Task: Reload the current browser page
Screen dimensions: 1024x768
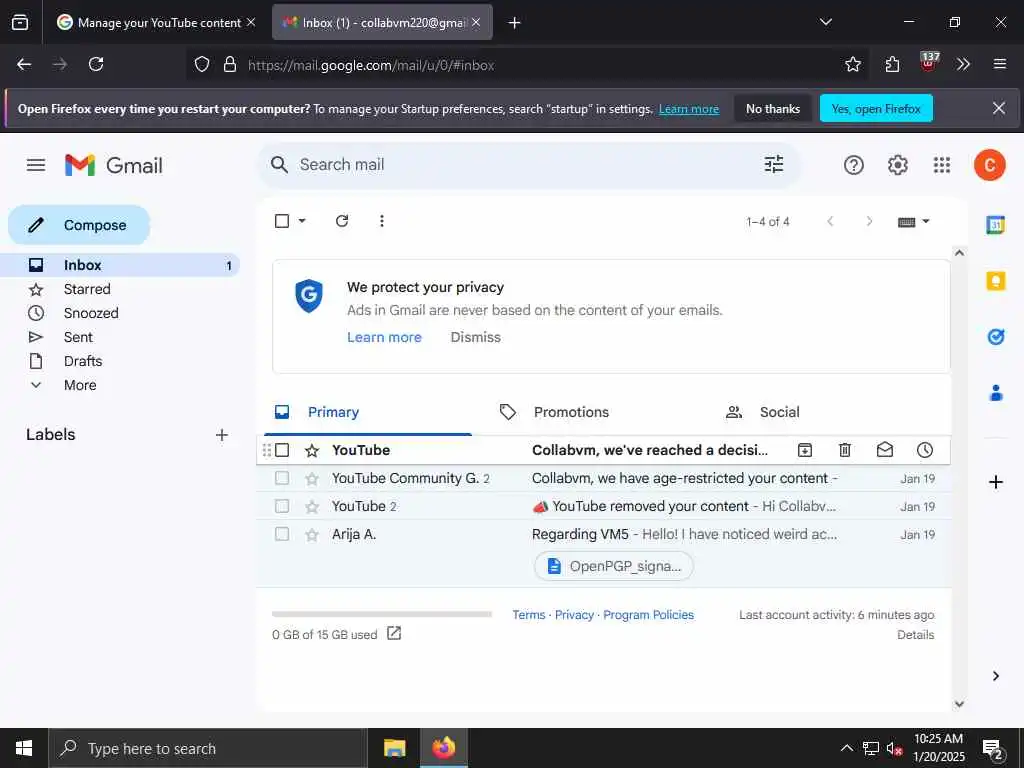Action: click(x=96, y=64)
